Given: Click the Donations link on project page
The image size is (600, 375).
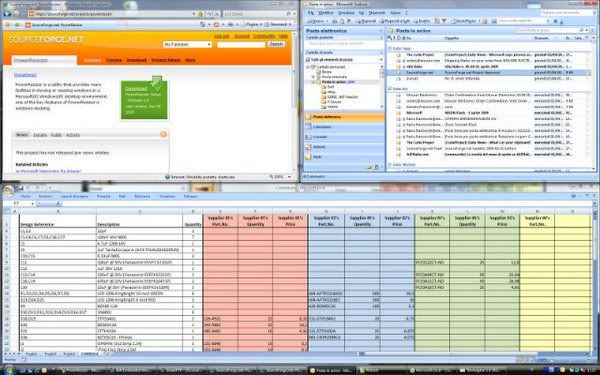Looking at the screenshot, I should point(25,75).
